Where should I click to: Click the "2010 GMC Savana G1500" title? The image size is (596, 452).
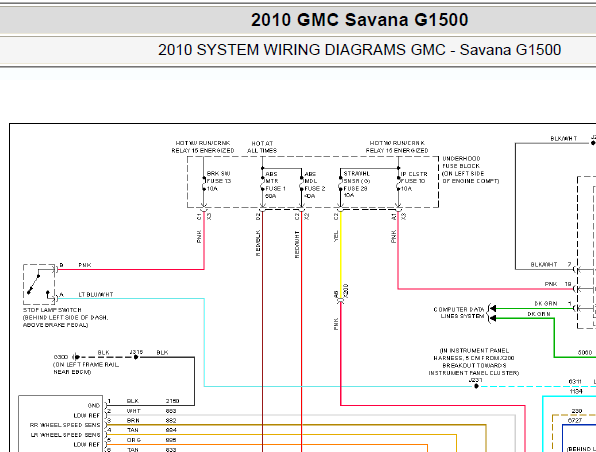[x=360, y=20]
